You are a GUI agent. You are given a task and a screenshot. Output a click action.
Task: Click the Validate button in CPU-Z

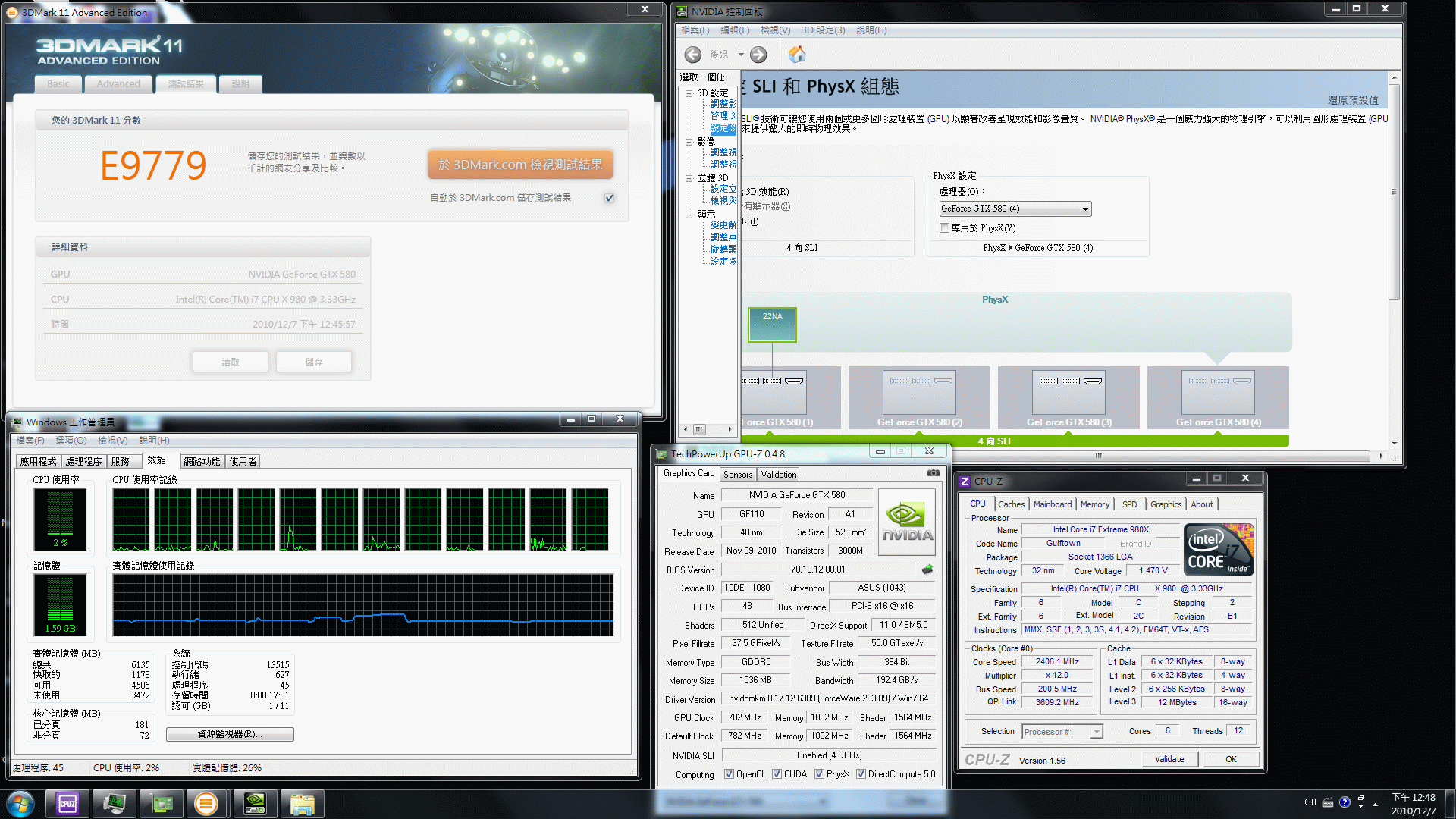pyautogui.click(x=1169, y=759)
